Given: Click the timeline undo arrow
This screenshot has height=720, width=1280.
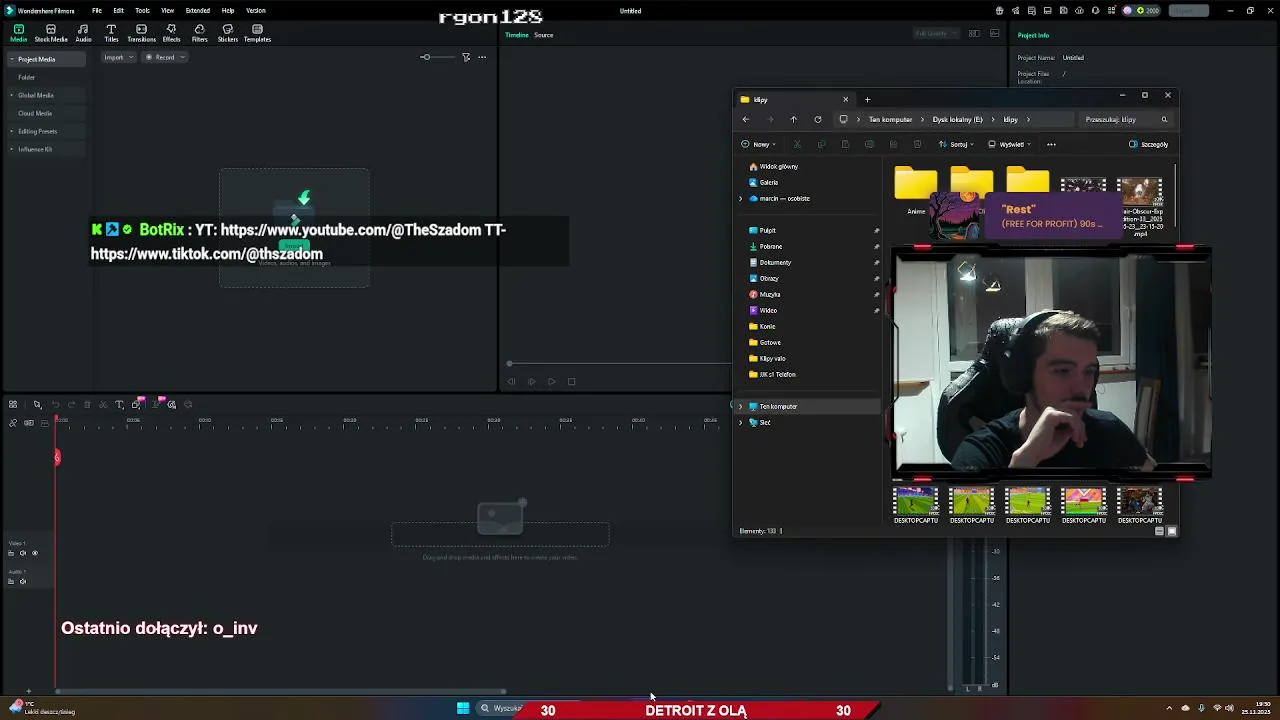Looking at the screenshot, I should pos(55,404).
